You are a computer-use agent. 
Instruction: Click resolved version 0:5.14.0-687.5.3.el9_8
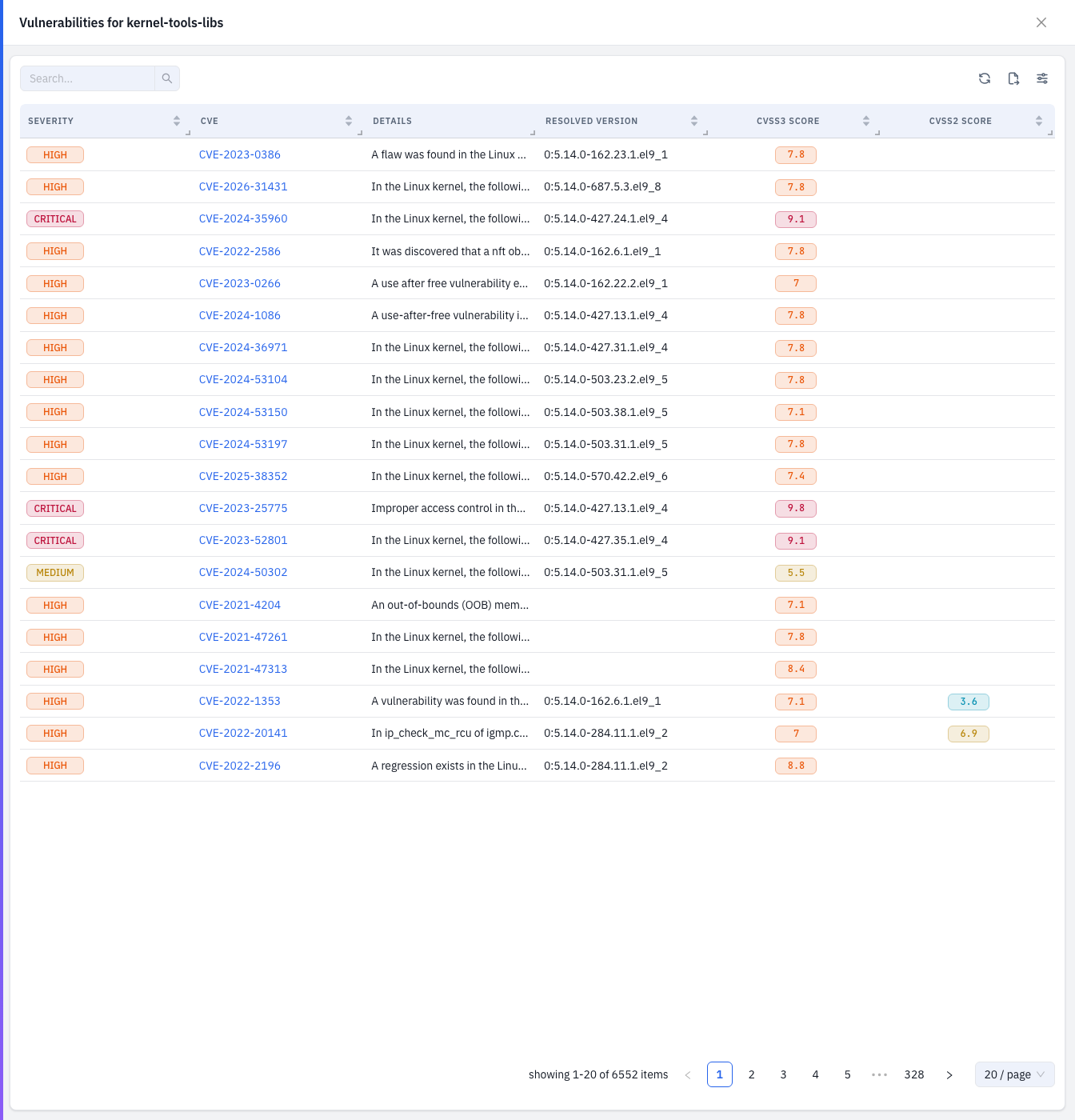tap(602, 186)
